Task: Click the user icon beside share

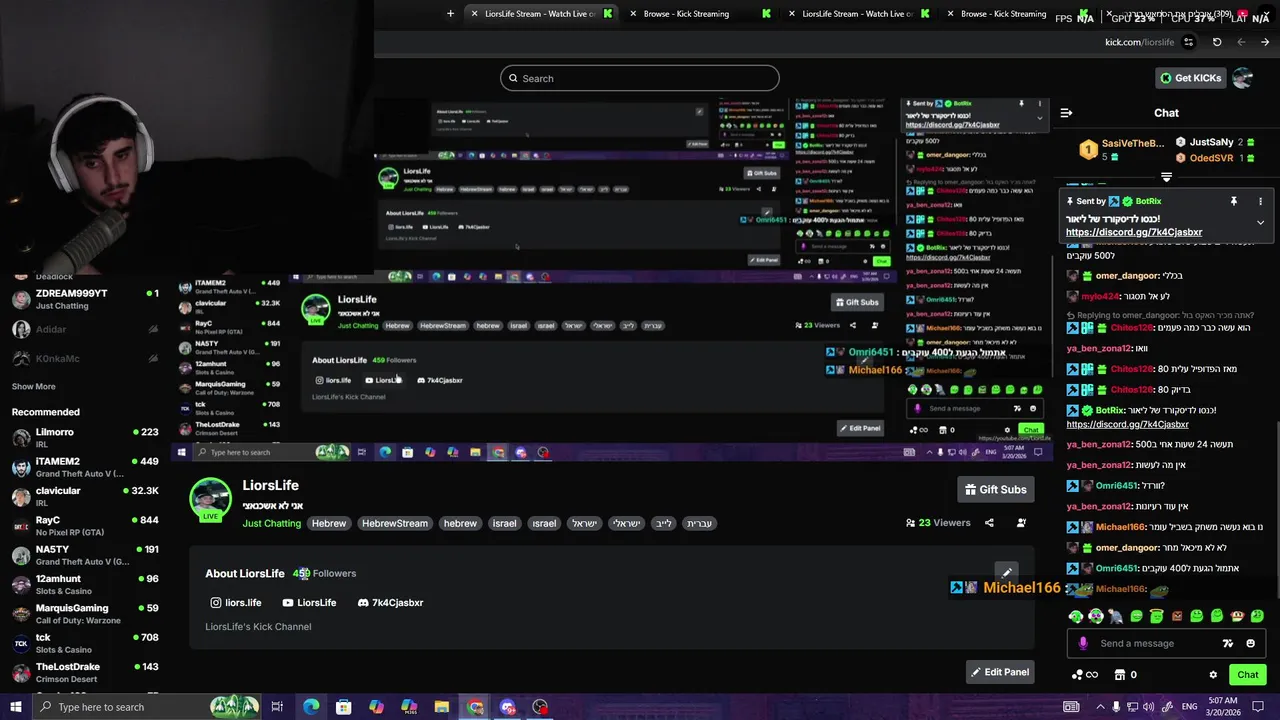Action: point(1021,523)
